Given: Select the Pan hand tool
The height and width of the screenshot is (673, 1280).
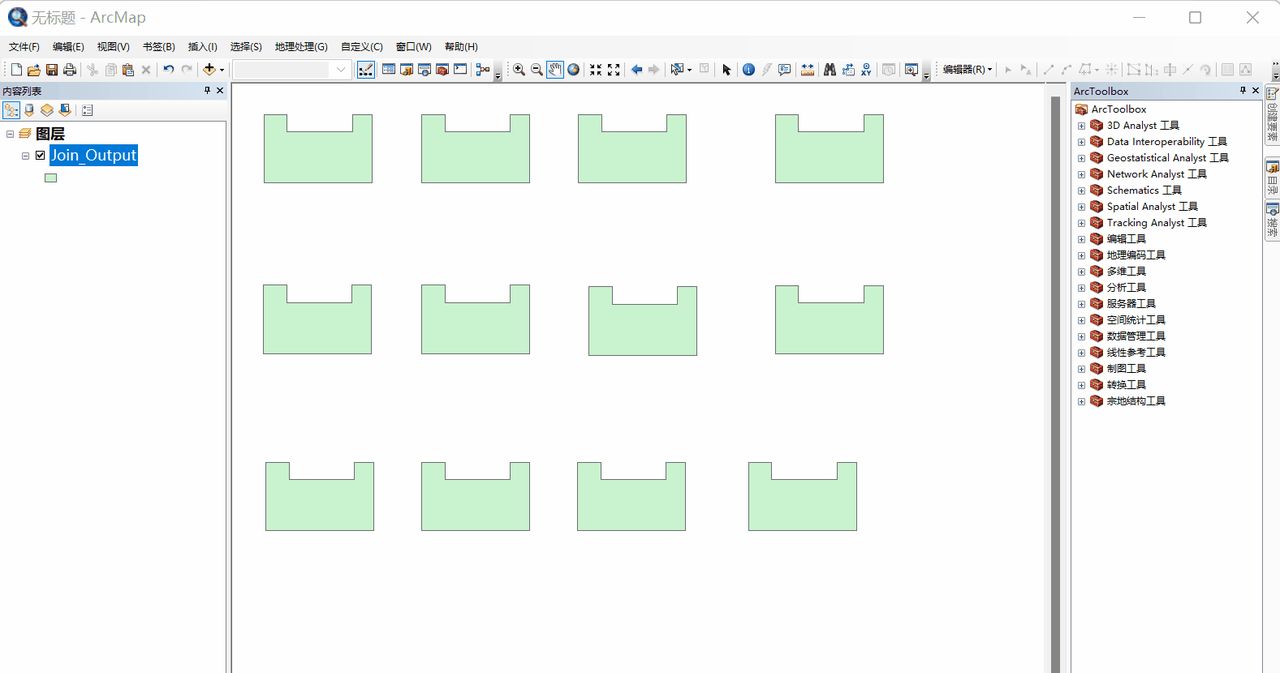Looking at the screenshot, I should point(555,70).
